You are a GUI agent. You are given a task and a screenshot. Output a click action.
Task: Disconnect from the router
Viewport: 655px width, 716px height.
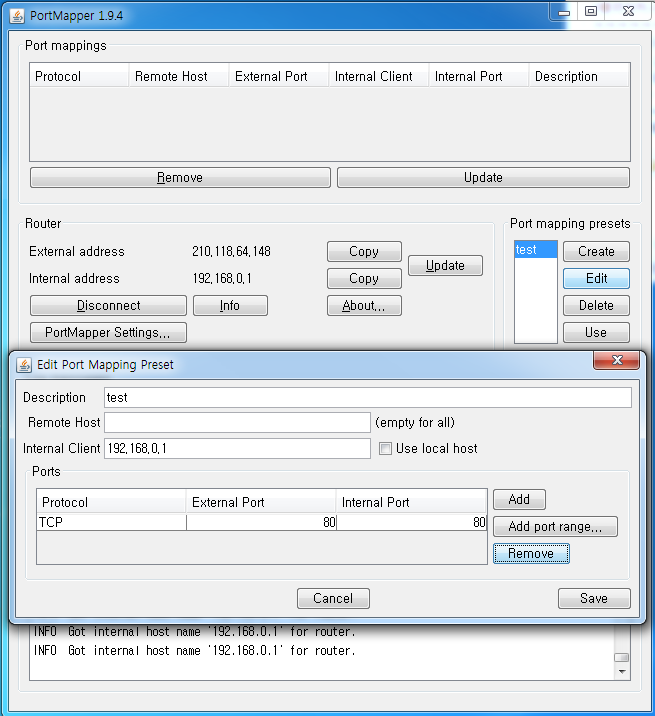click(108, 305)
